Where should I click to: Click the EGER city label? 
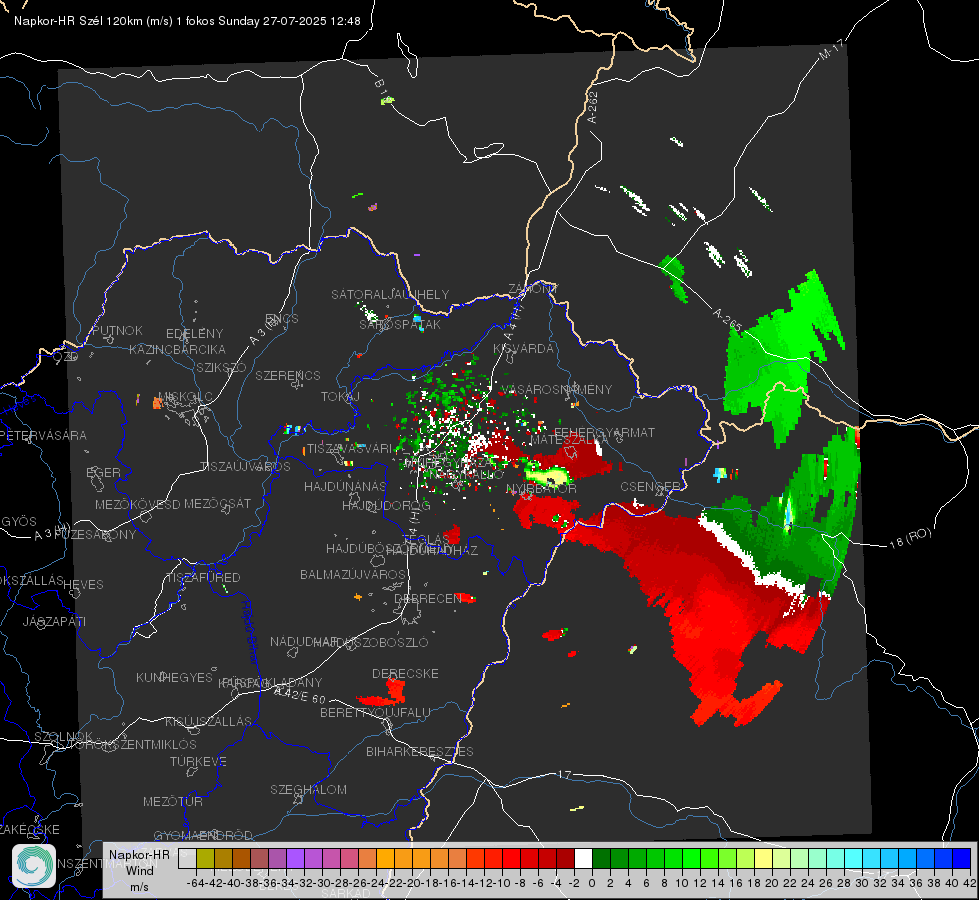click(104, 472)
